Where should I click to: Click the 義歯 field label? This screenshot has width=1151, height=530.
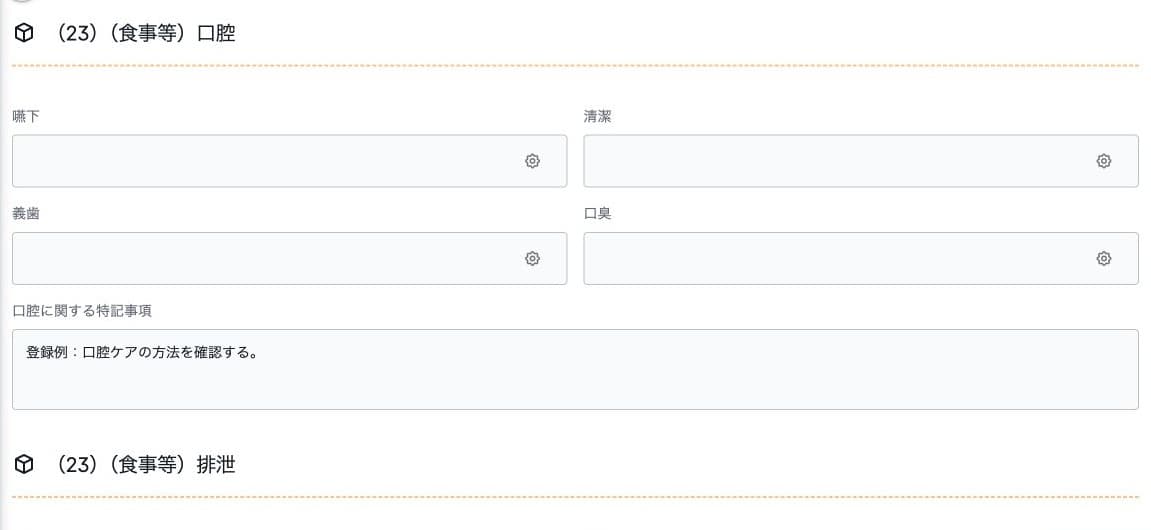26,214
